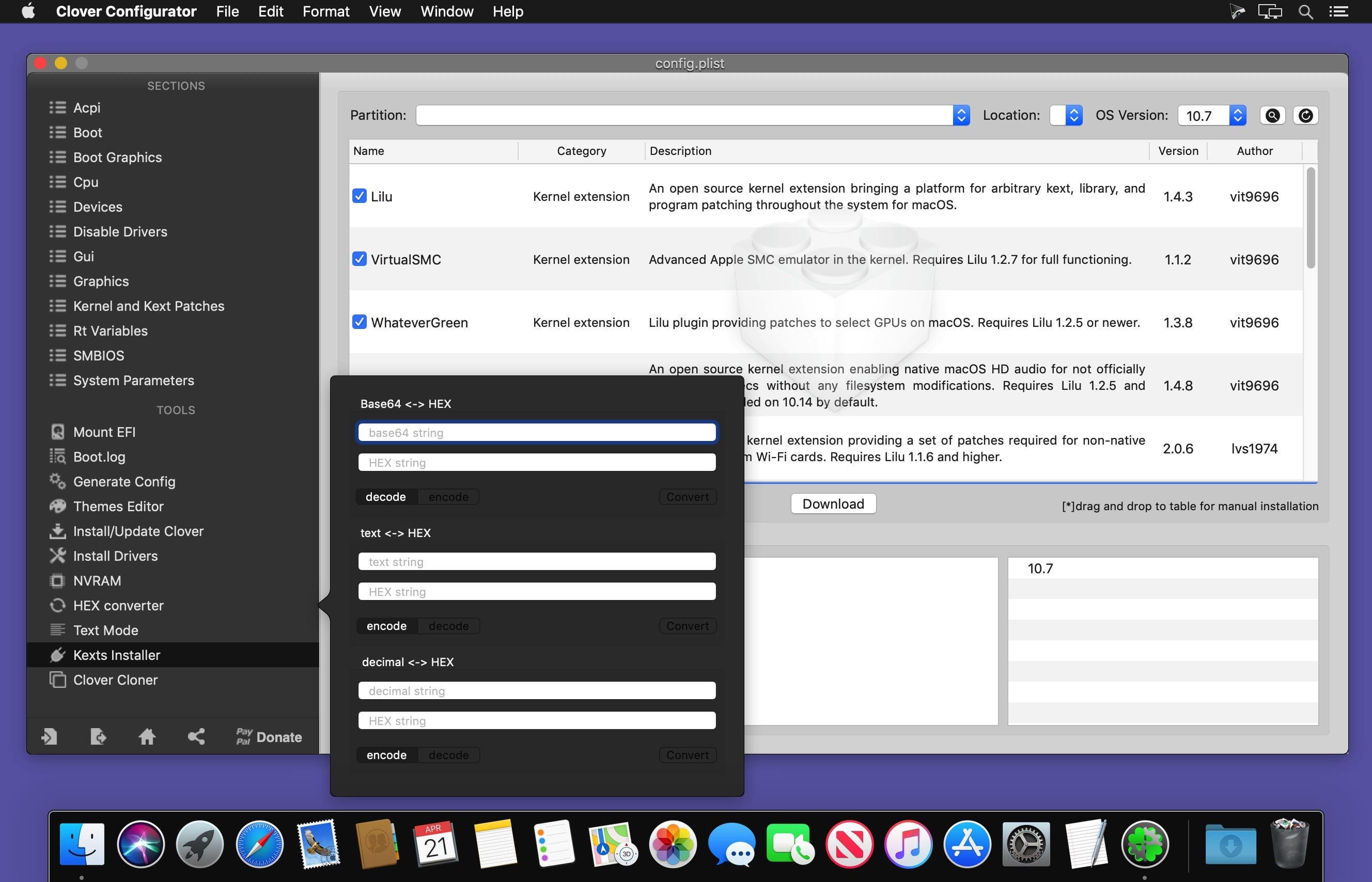Sort kext table by Version column

point(1178,151)
